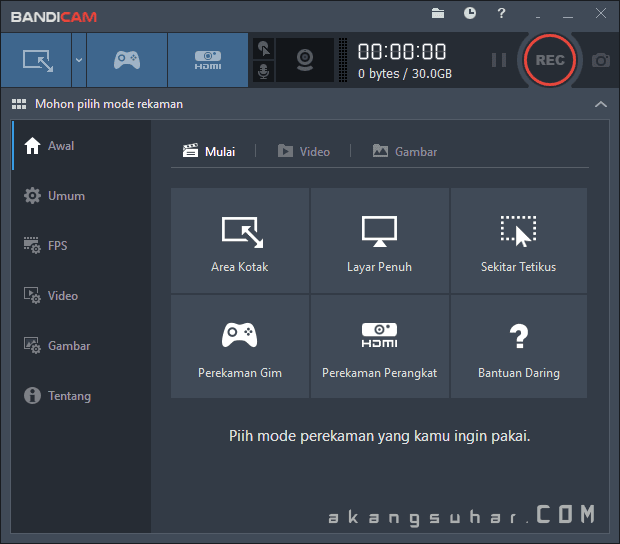620x544 pixels.
Task: Toggle microphone recording icon
Action: [x=264, y=72]
